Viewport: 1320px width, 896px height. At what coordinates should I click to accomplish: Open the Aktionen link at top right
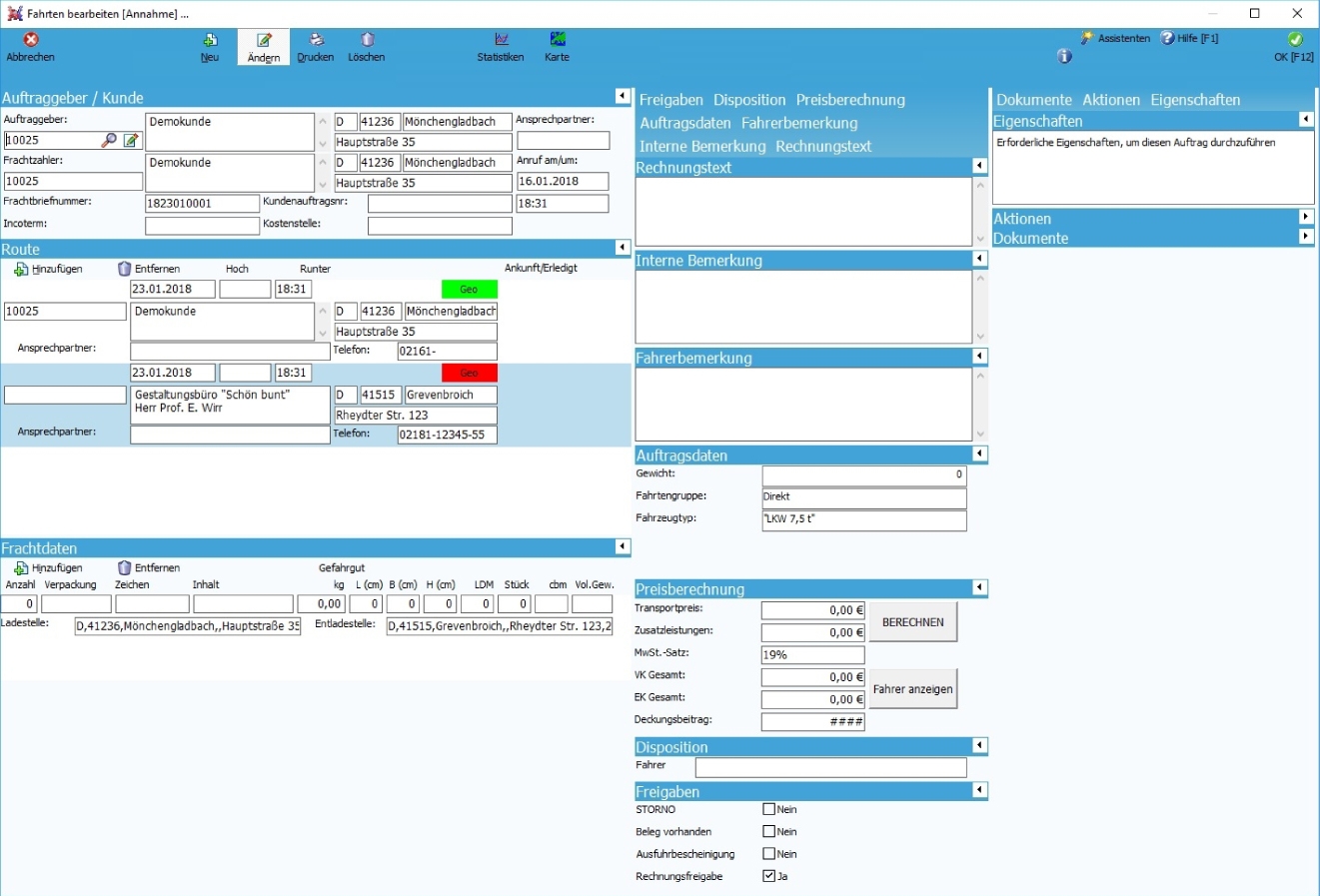point(1111,100)
